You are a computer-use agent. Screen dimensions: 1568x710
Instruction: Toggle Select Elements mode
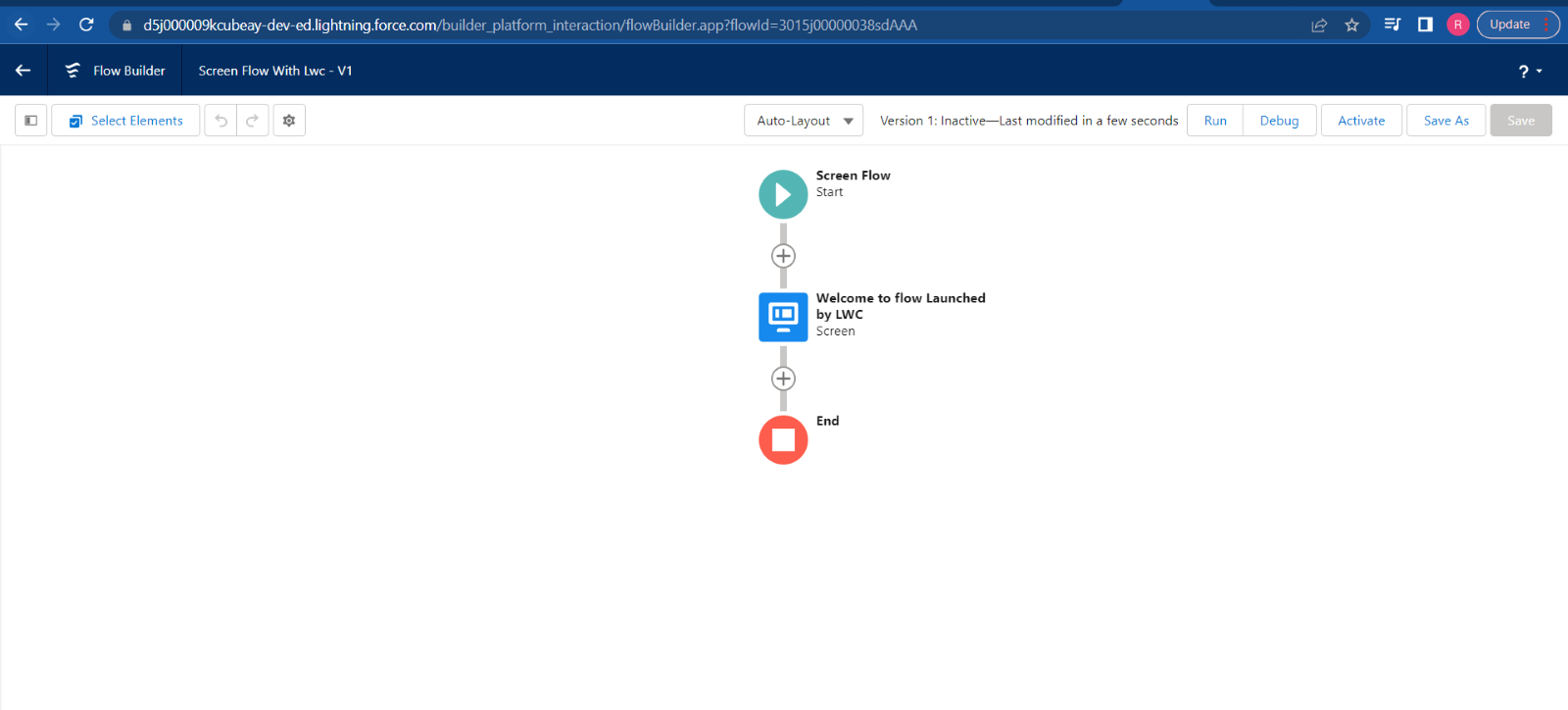pyautogui.click(x=125, y=121)
